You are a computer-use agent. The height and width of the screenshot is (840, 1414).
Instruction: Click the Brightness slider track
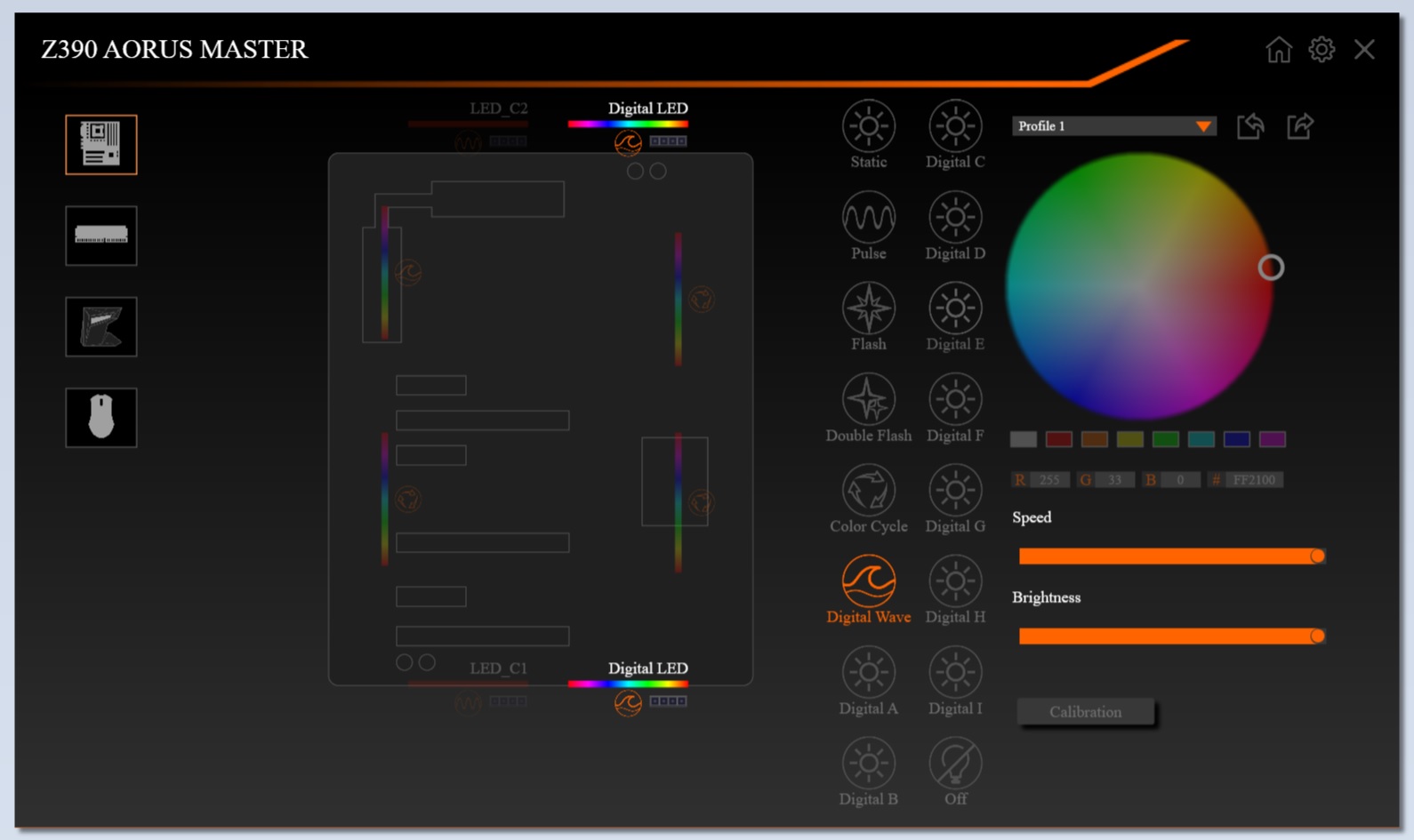[1171, 636]
